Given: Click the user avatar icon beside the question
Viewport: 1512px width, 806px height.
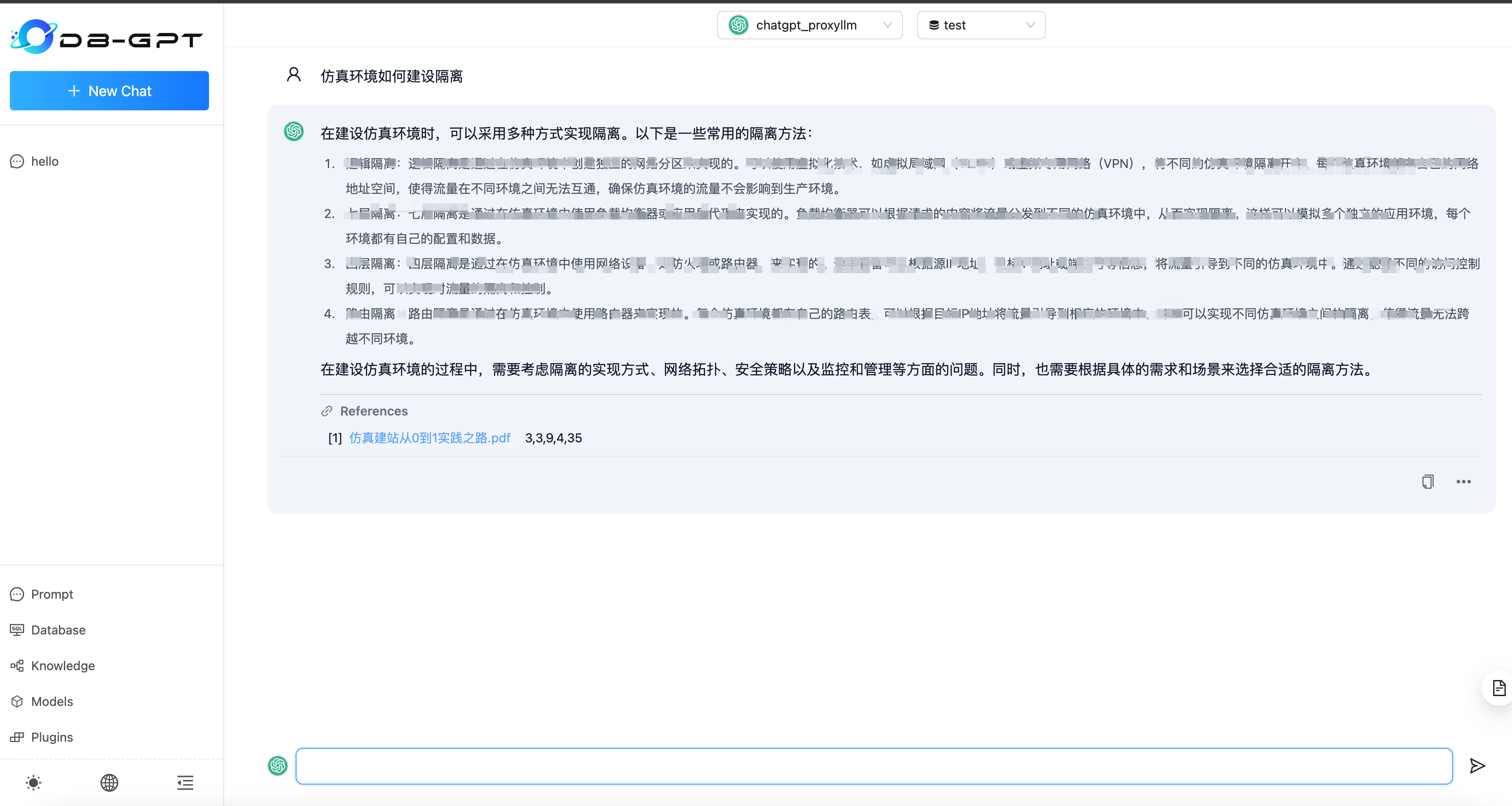Looking at the screenshot, I should pyautogui.click(x=293, y=75).
